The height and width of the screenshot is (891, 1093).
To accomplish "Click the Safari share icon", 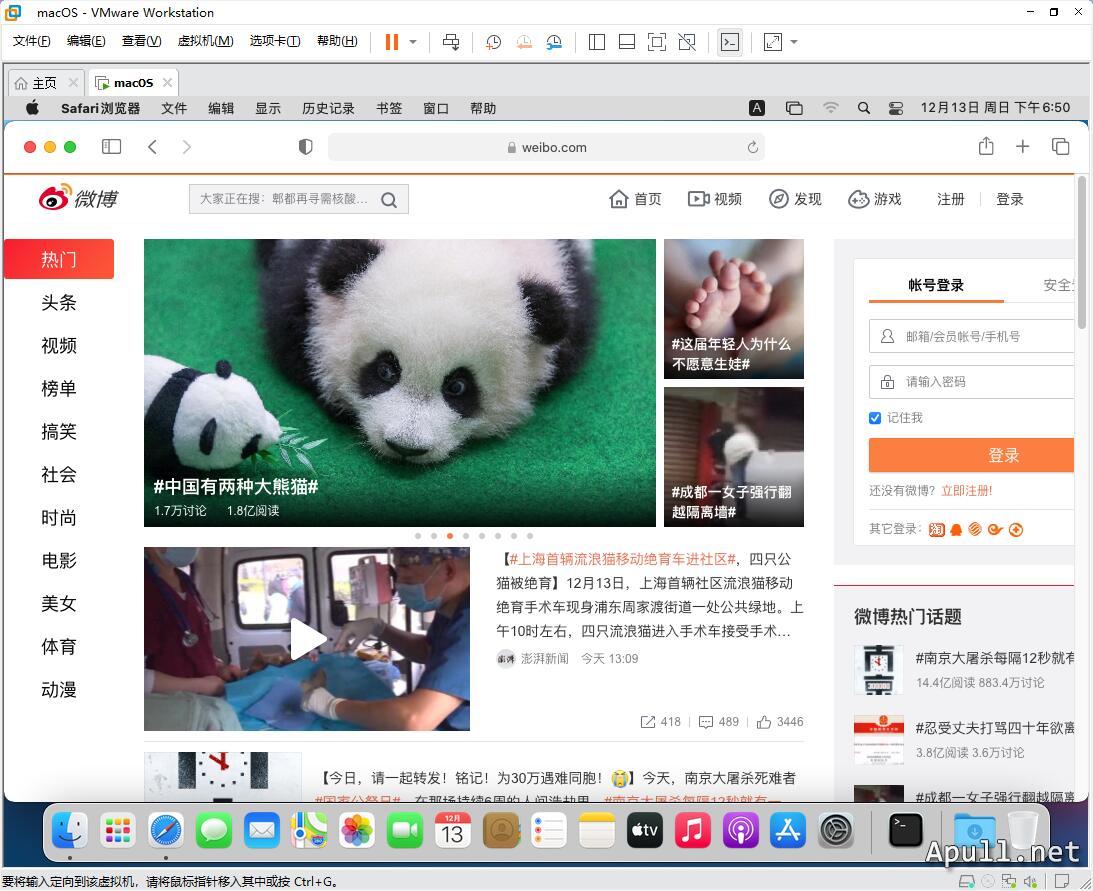I will pyautogui.click(x=986, y=146).
